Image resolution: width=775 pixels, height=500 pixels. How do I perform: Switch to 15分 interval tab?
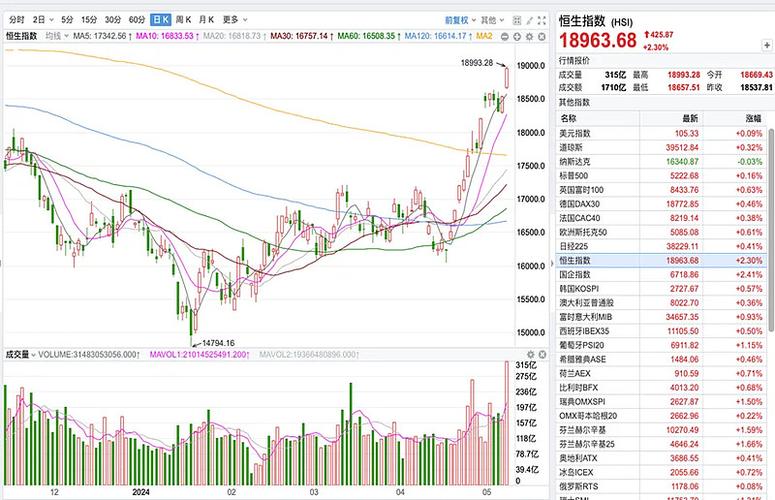click(89, 20)
